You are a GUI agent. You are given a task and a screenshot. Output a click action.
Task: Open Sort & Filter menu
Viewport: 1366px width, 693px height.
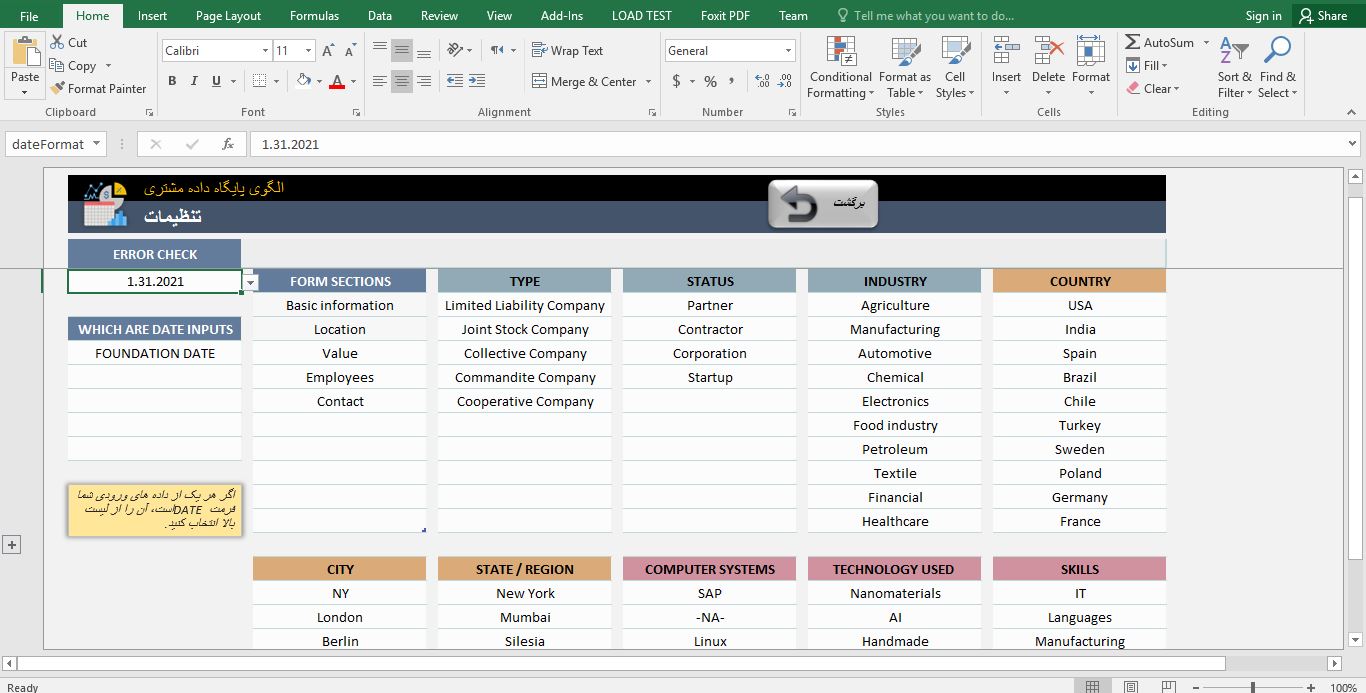click(1234, 68)
